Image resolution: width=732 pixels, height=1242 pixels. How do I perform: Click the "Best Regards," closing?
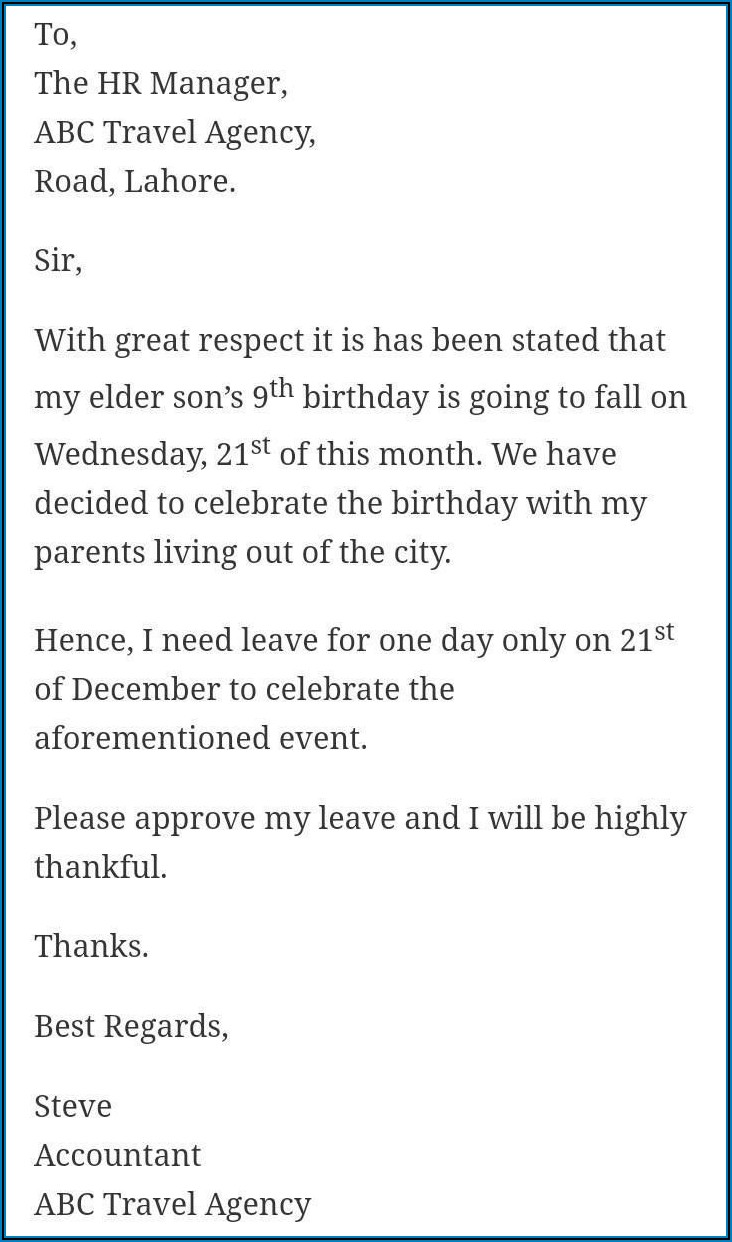coord(131,1026)
